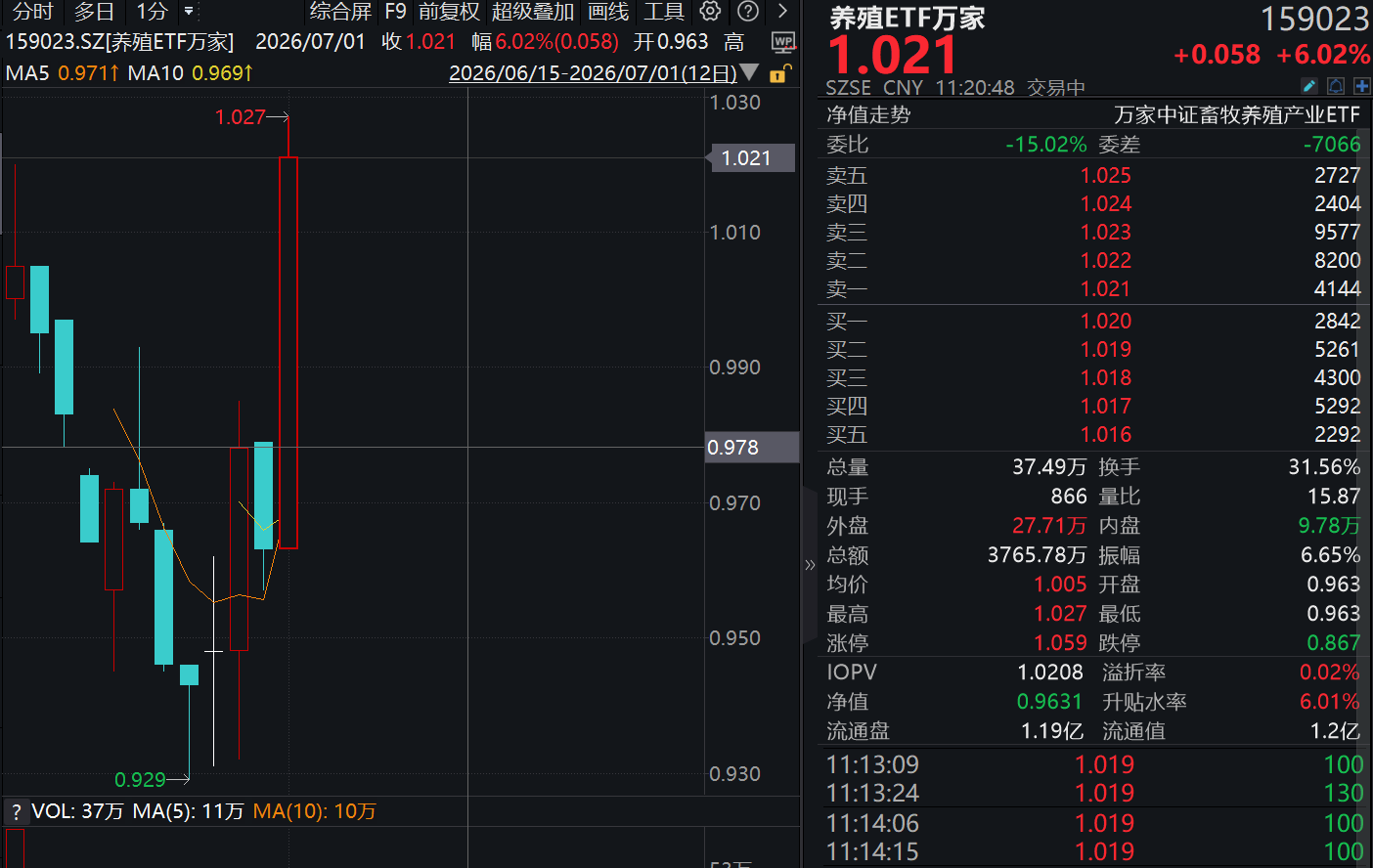This screenshot has height=868, width=1373.
Task: Open the 前复权 adjustment option
Action: pyautogui.click(x=449, y=12)
